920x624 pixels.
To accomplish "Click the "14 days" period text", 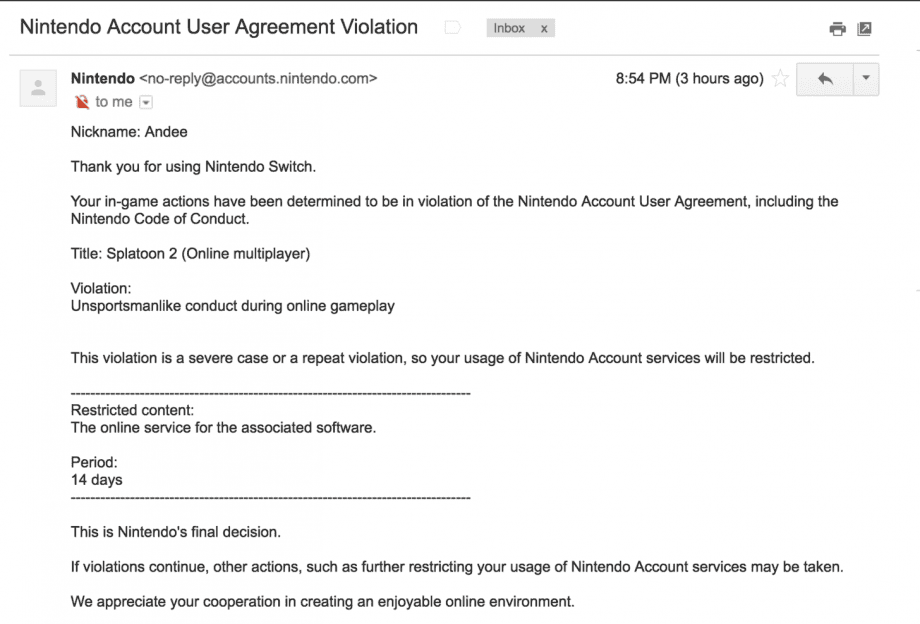I will point(97,480).
